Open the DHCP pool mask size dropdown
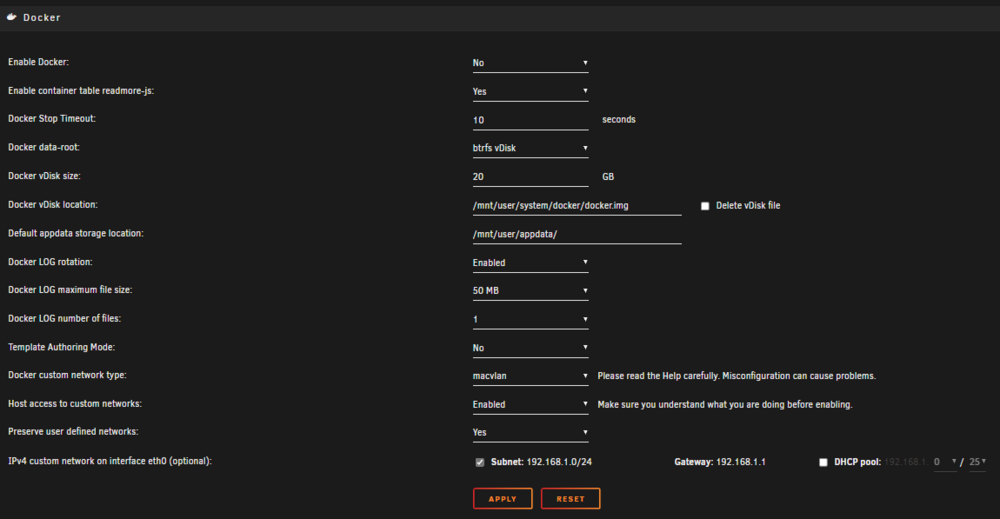 (977, 462)
